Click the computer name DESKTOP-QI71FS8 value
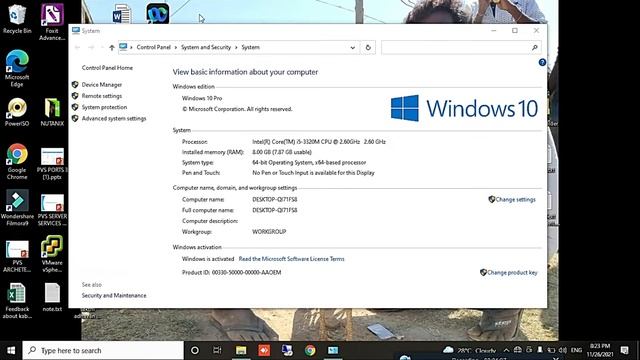This screenshot has width=640, height=360. pos(275,200)
